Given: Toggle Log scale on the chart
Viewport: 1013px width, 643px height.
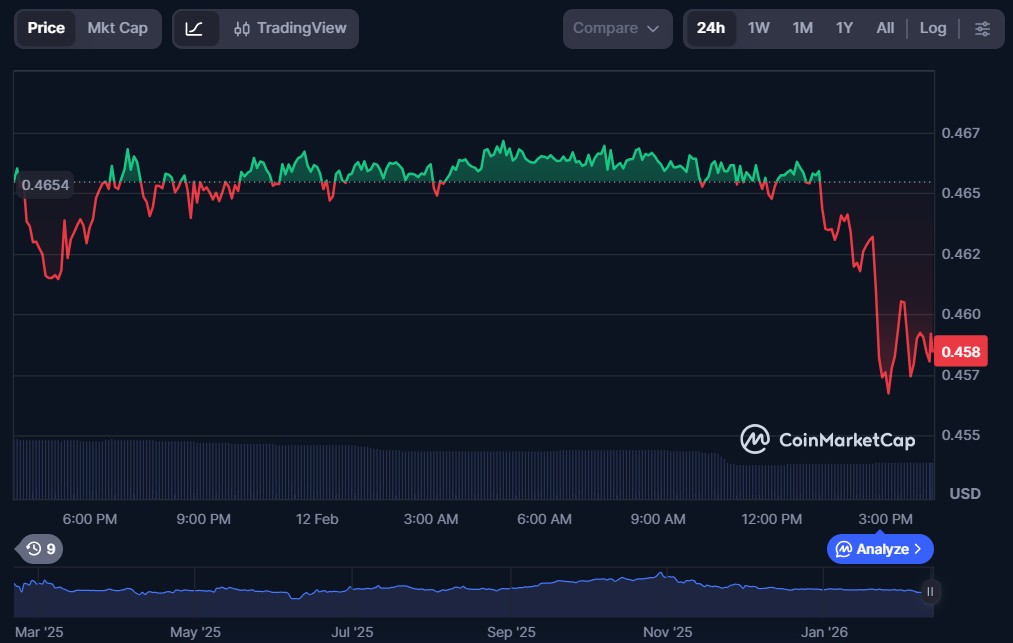Looking at the screenshot, I should [932, 29].
